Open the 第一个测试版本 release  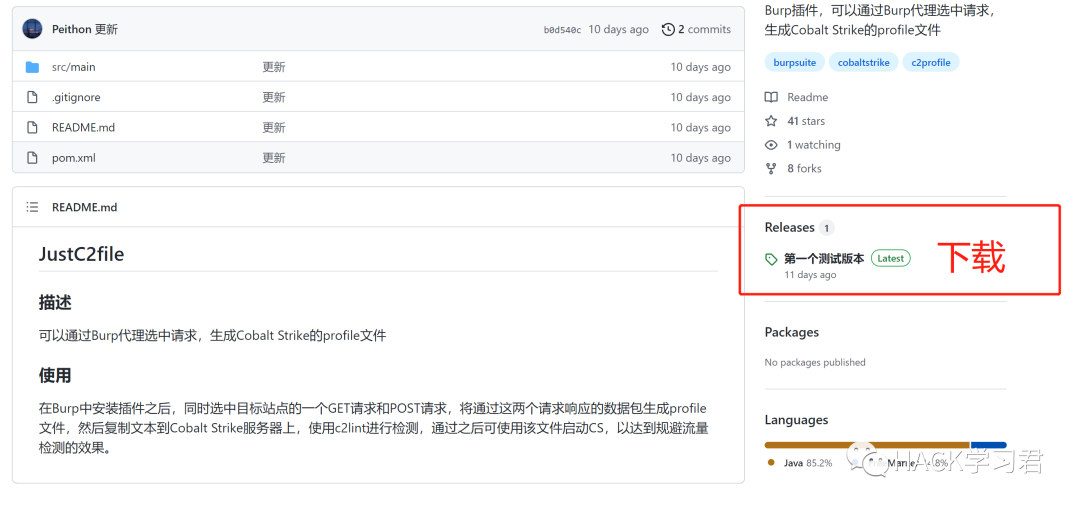coord(824,259)
